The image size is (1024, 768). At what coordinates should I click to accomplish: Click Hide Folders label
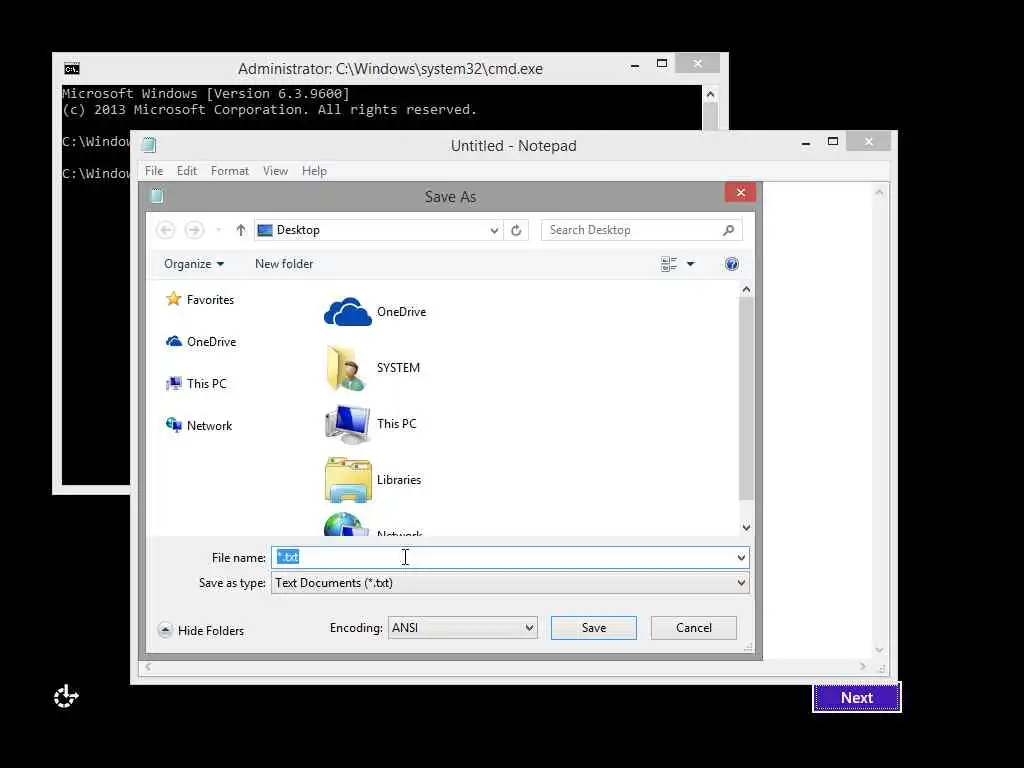click(x=211, y=630)
